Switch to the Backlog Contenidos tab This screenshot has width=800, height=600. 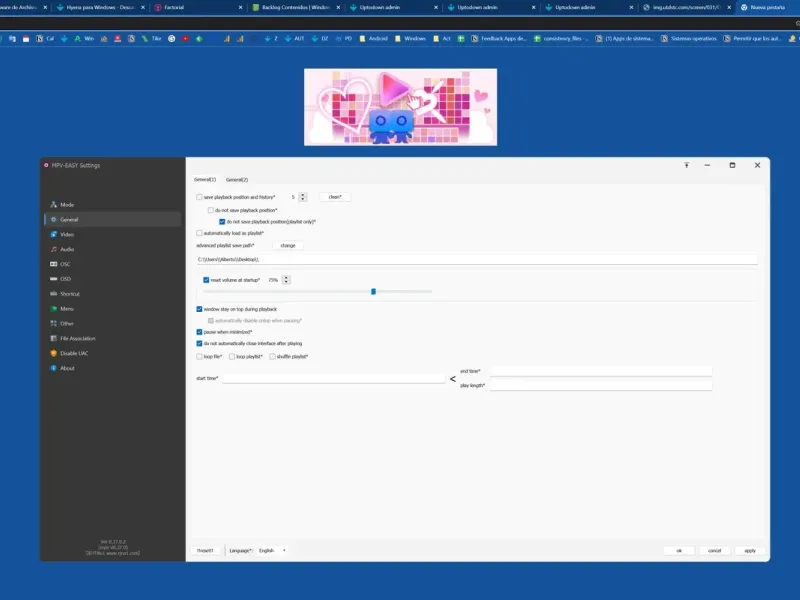tap(296, 8)
